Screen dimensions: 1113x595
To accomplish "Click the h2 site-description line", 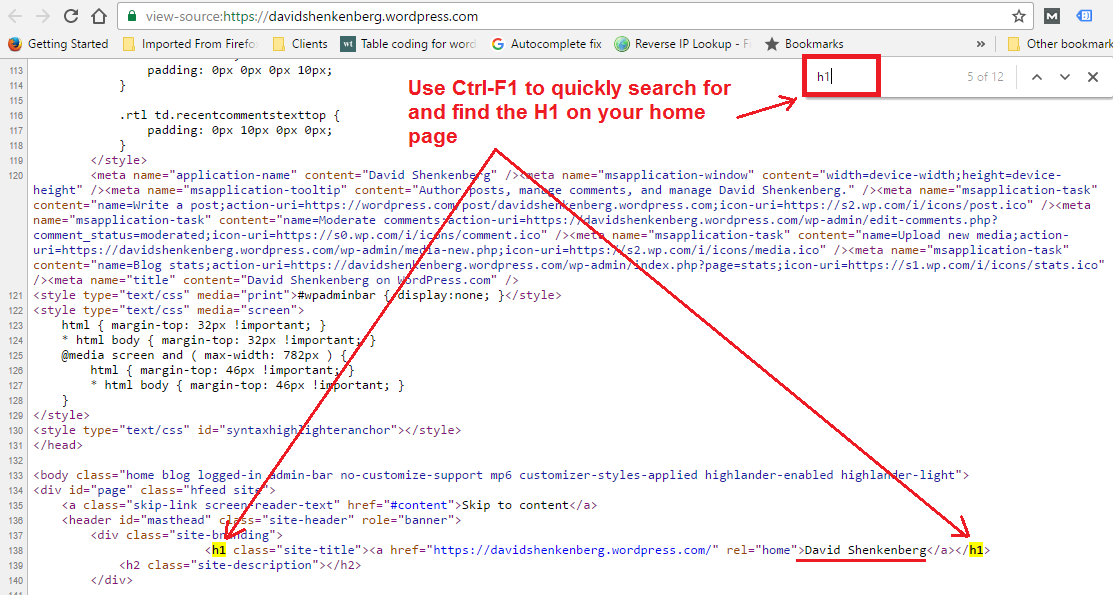I will coord(240,564).
